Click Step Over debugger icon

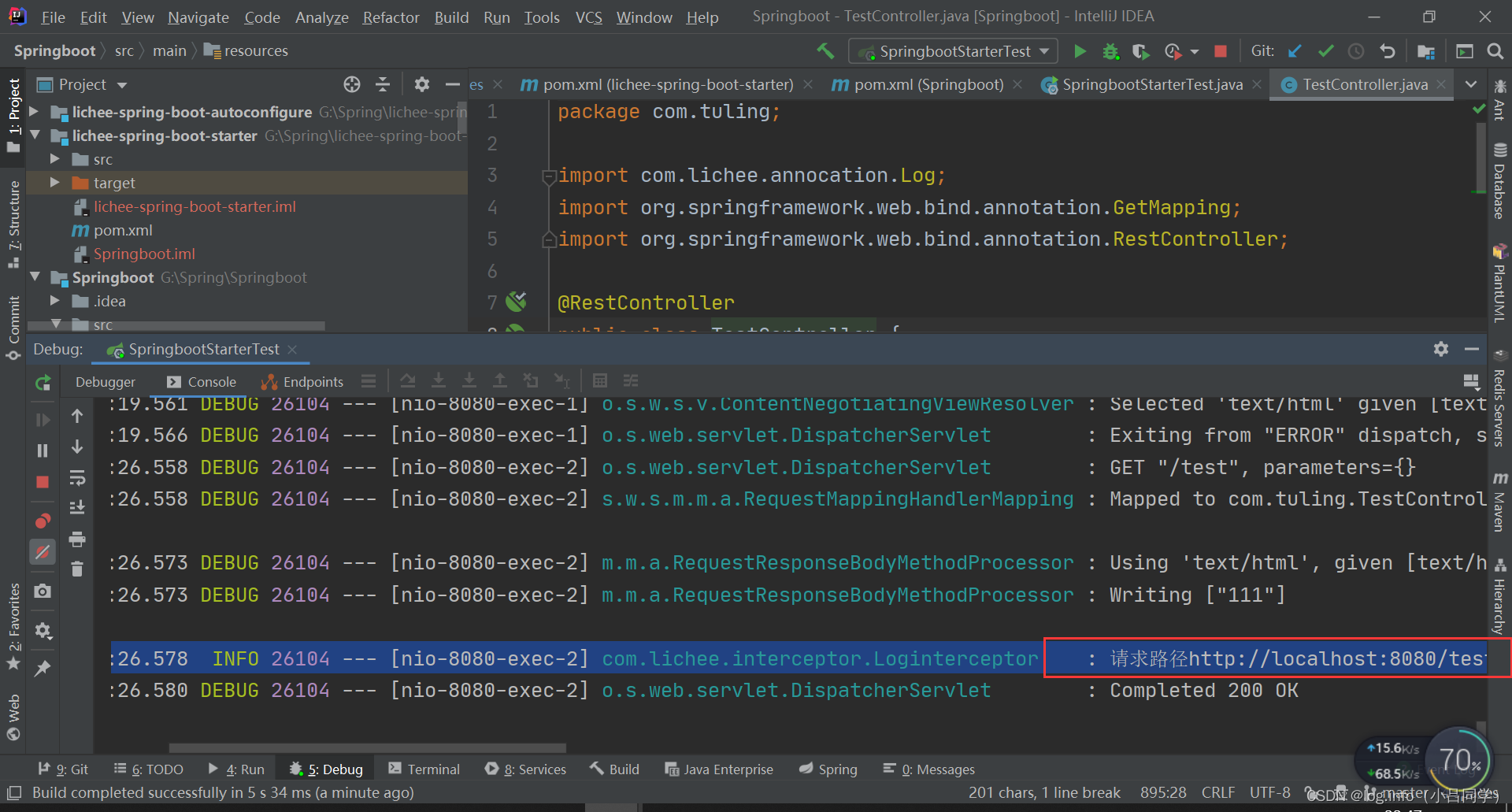(408, 381)
